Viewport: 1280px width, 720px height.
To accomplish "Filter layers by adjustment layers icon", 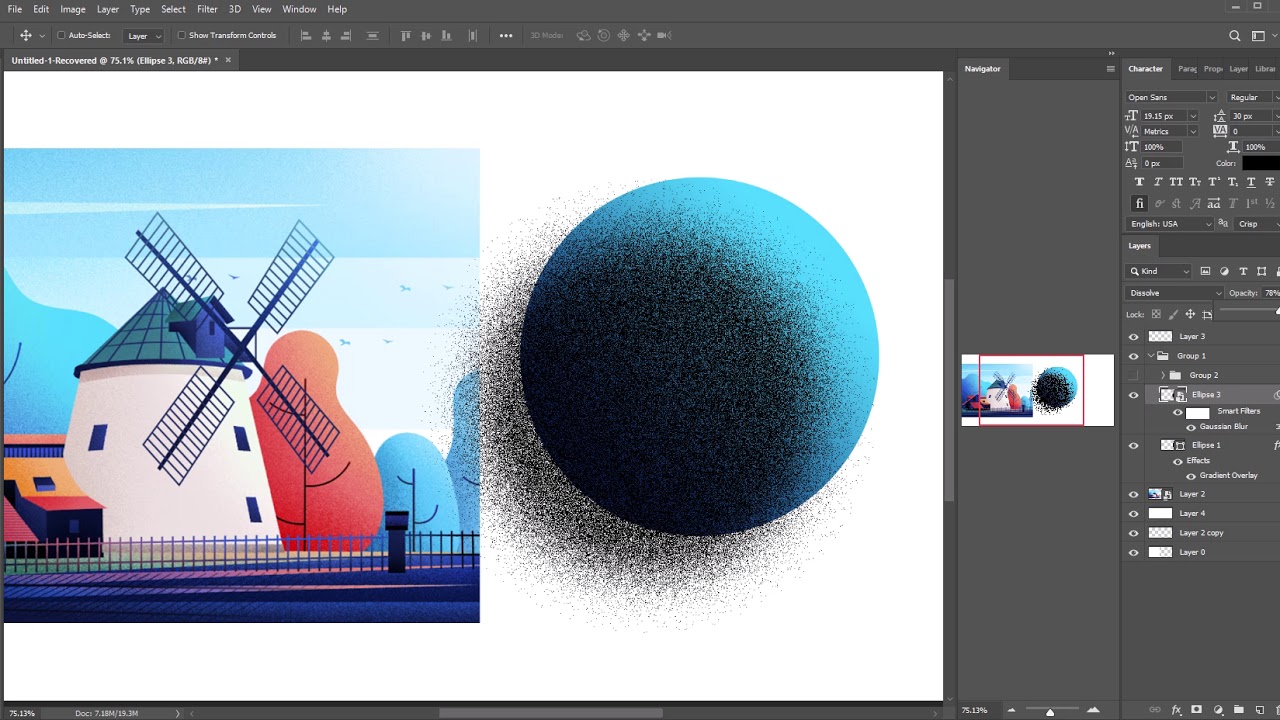I will [1225, 271].
